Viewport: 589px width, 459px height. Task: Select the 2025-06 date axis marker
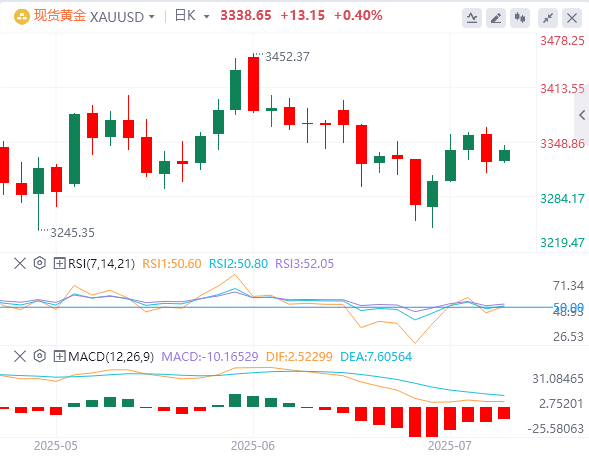(252, 446)
